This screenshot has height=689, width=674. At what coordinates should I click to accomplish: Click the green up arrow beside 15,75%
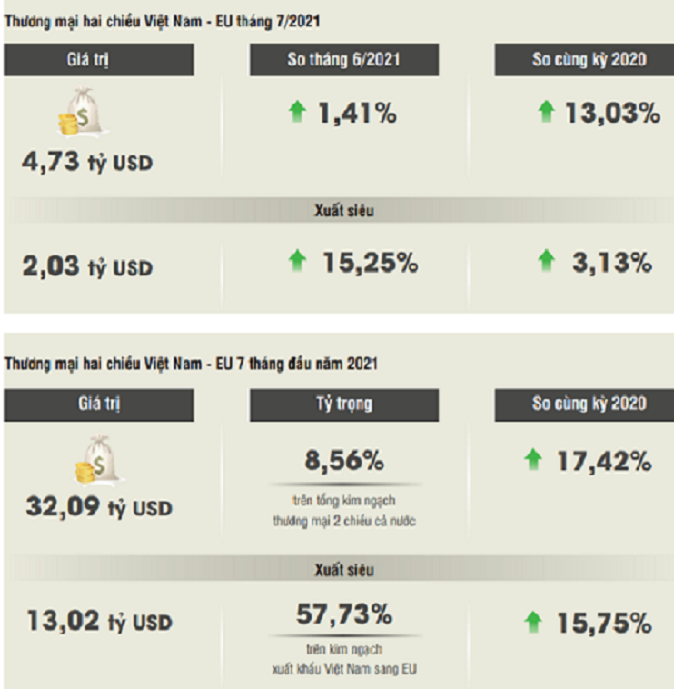pyautogui.click(x=533, y=622)
